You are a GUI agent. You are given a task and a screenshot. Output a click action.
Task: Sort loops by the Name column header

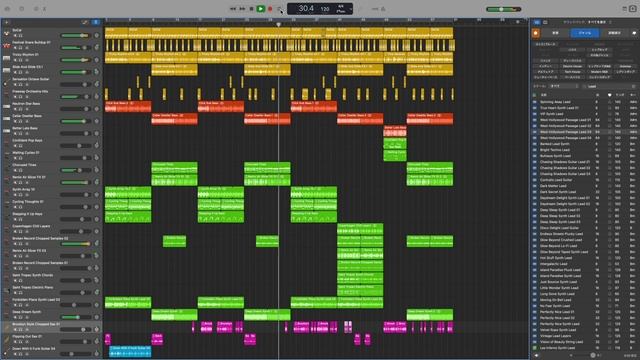(544, 95)
